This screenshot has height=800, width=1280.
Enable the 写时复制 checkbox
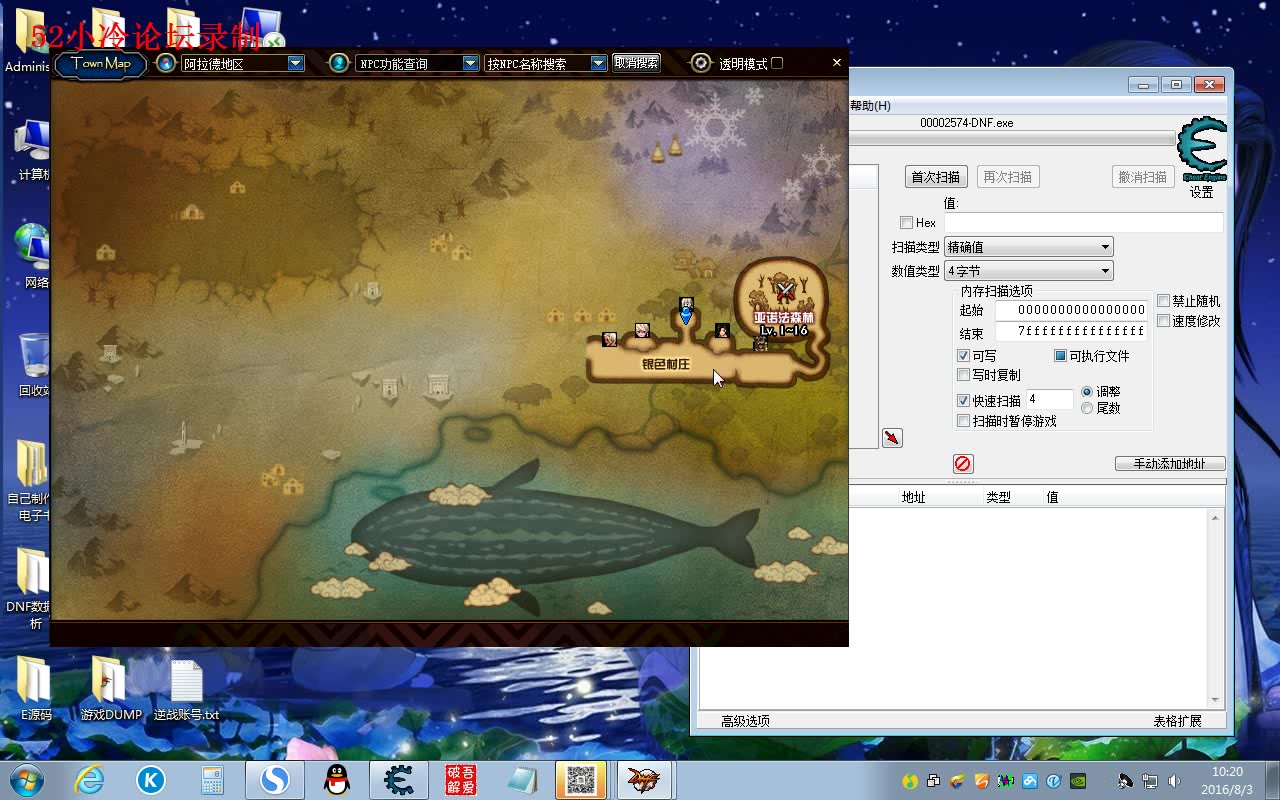click(x=963, y=375)
